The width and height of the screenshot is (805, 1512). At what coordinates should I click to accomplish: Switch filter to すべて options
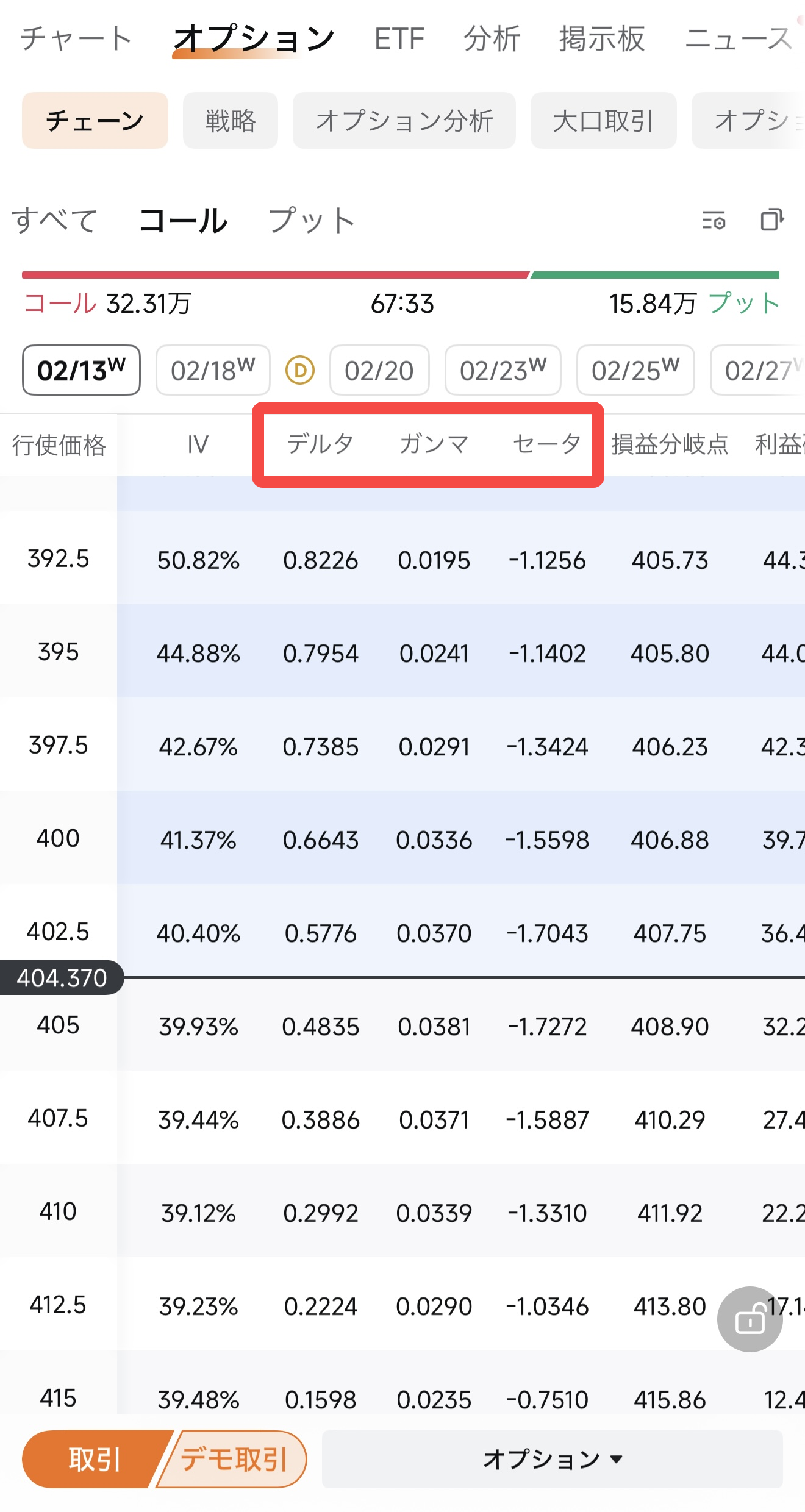[x=54, y=220]
